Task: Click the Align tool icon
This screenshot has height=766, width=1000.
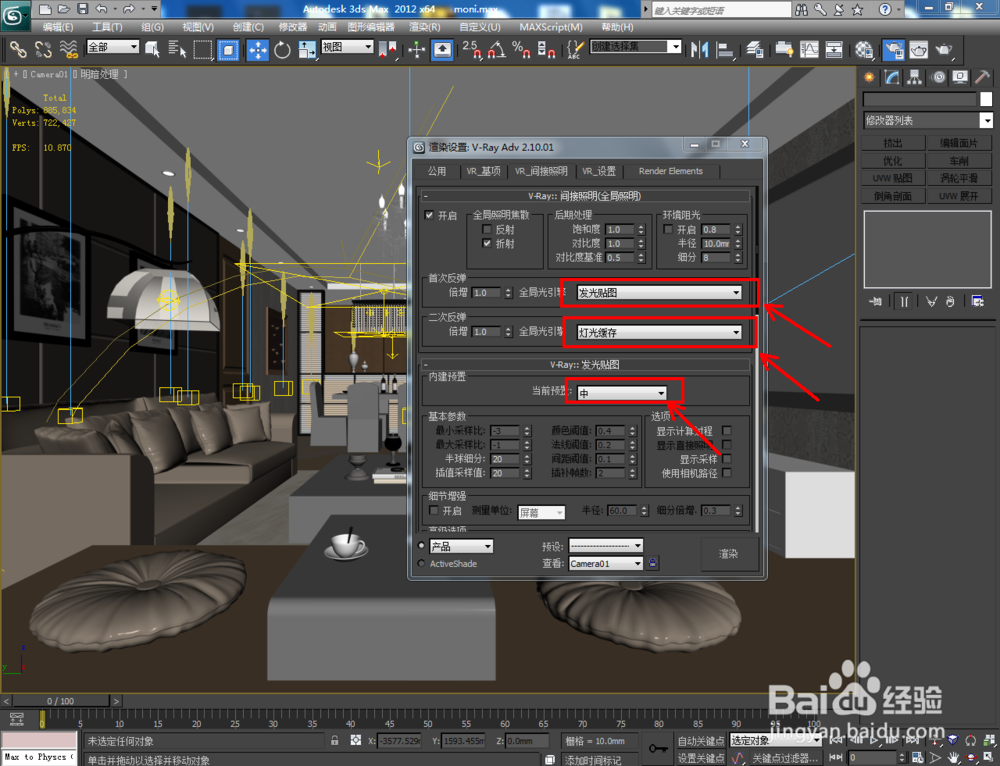Action: click(x=725, y=50)
